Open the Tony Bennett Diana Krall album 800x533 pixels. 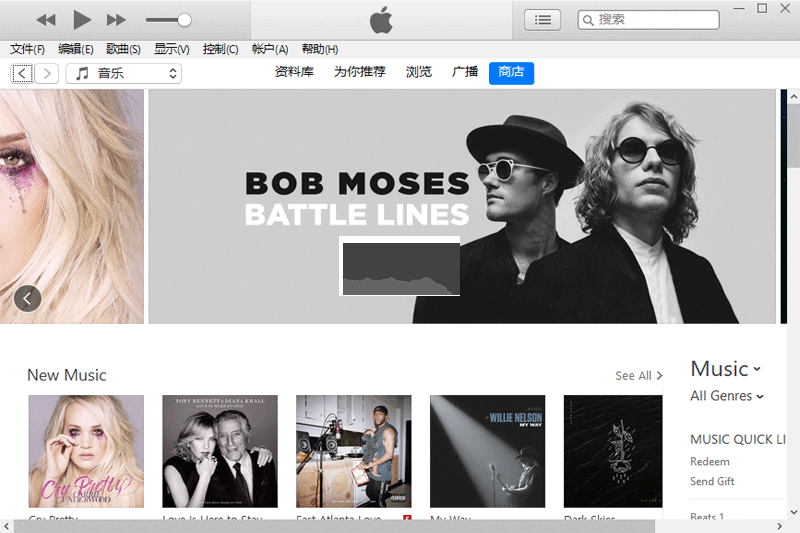(x=220, y=451)
